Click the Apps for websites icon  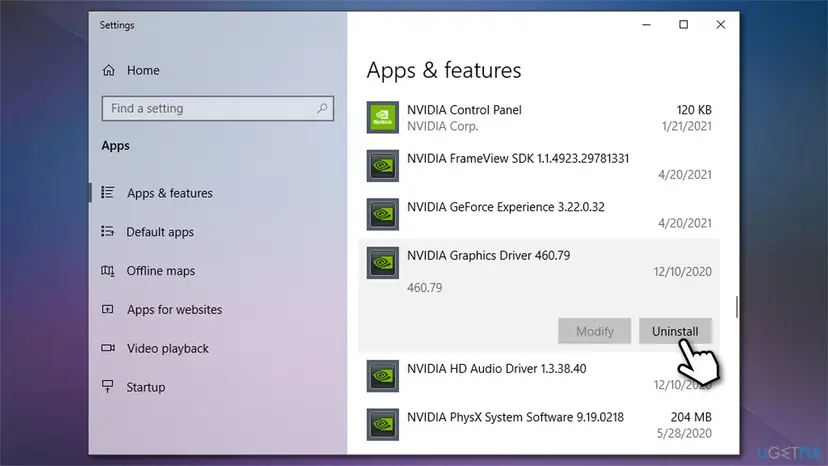(x=108, y=309)
